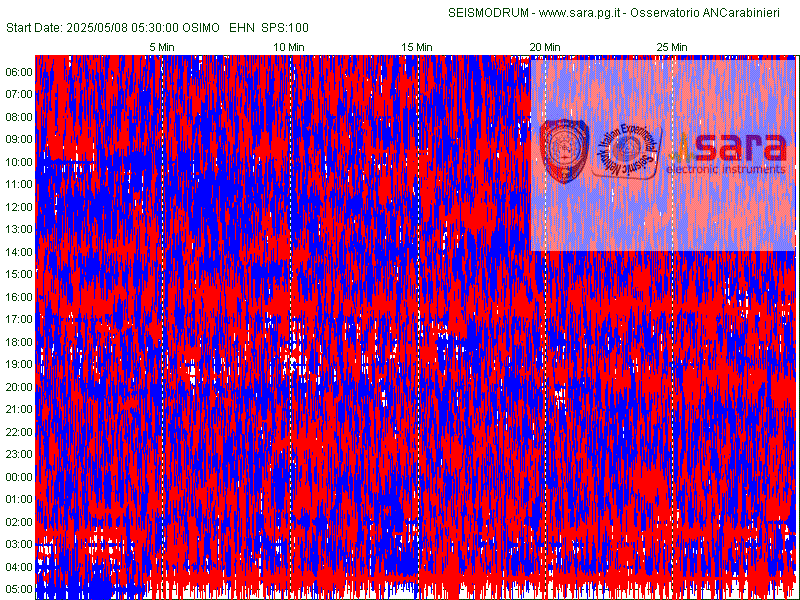Screen dimensions: 800x600
Task: Click the 20 Min time axis label
Action: point(544,47)
